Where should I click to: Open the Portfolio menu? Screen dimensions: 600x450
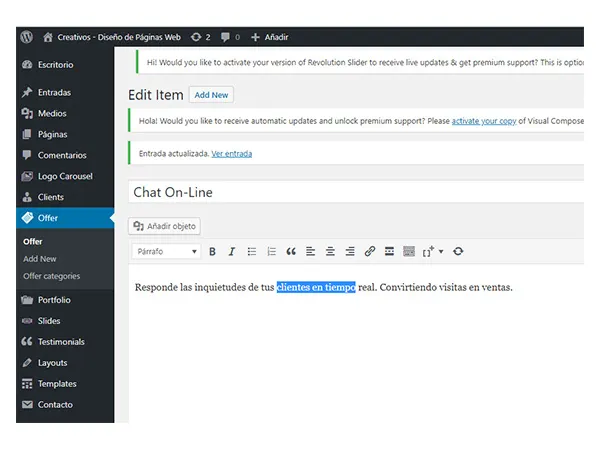coord(65,300)
